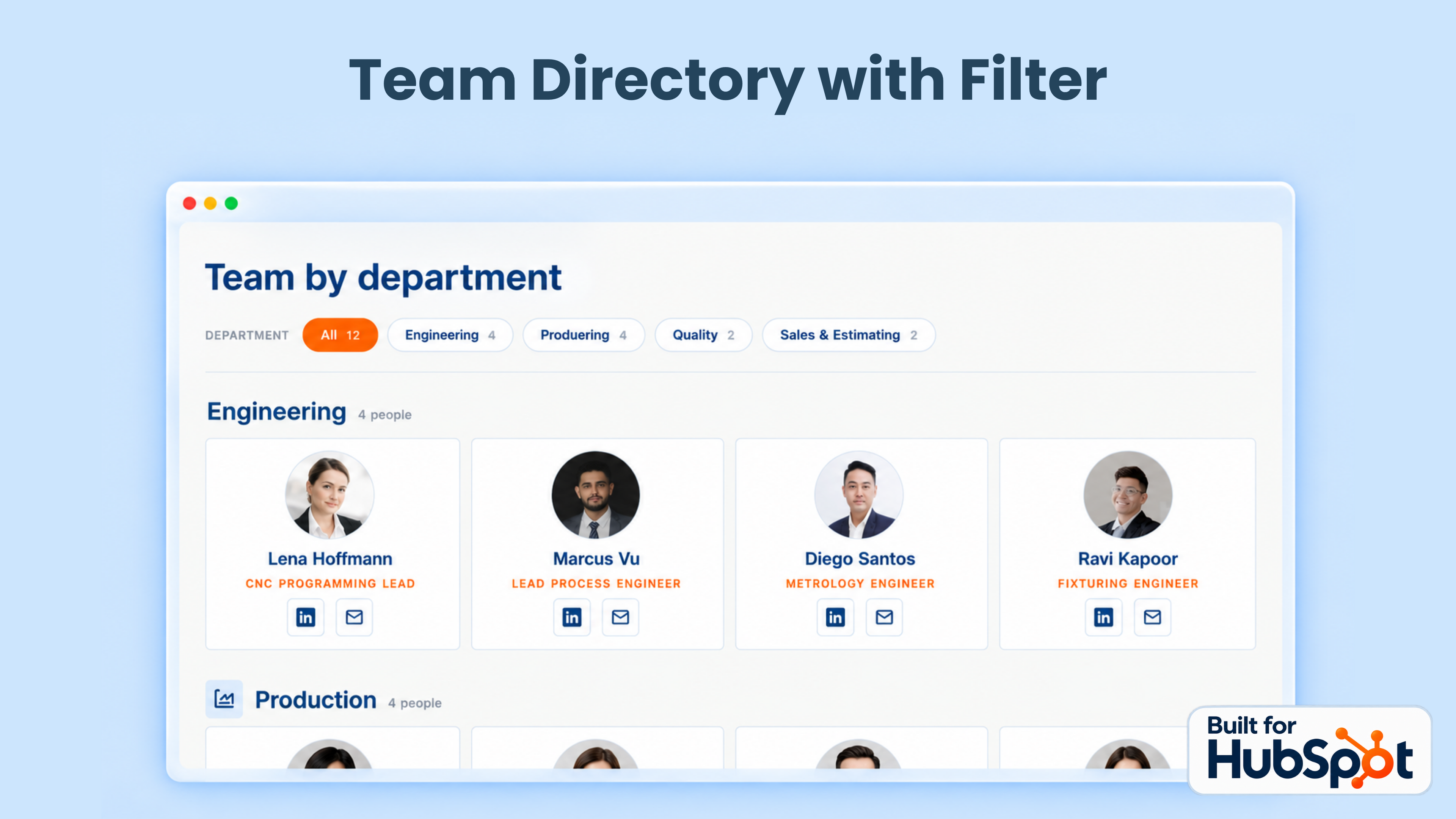Click the name Ravi Kapoor

(x=1128, y=559)
